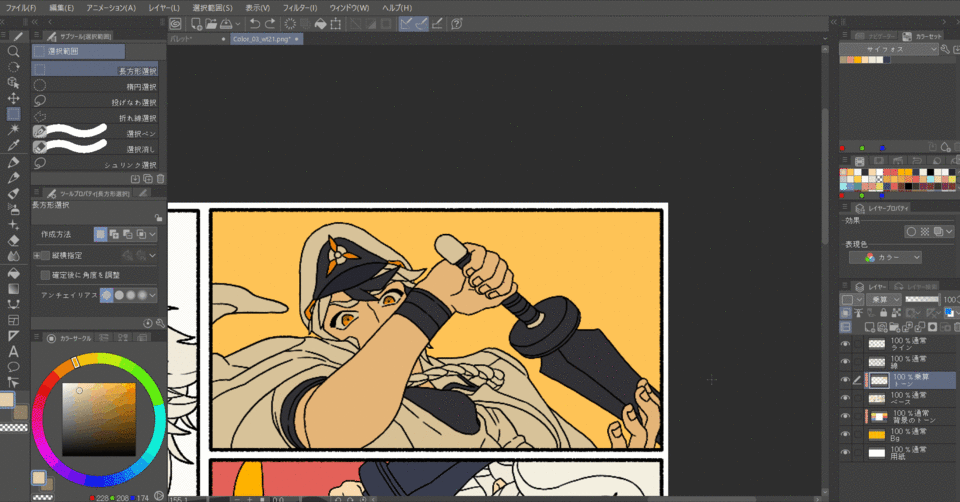This screenshot has width=960, height=502.
Task: Hide the ベース layer
Action: click(x=846, y=398)
